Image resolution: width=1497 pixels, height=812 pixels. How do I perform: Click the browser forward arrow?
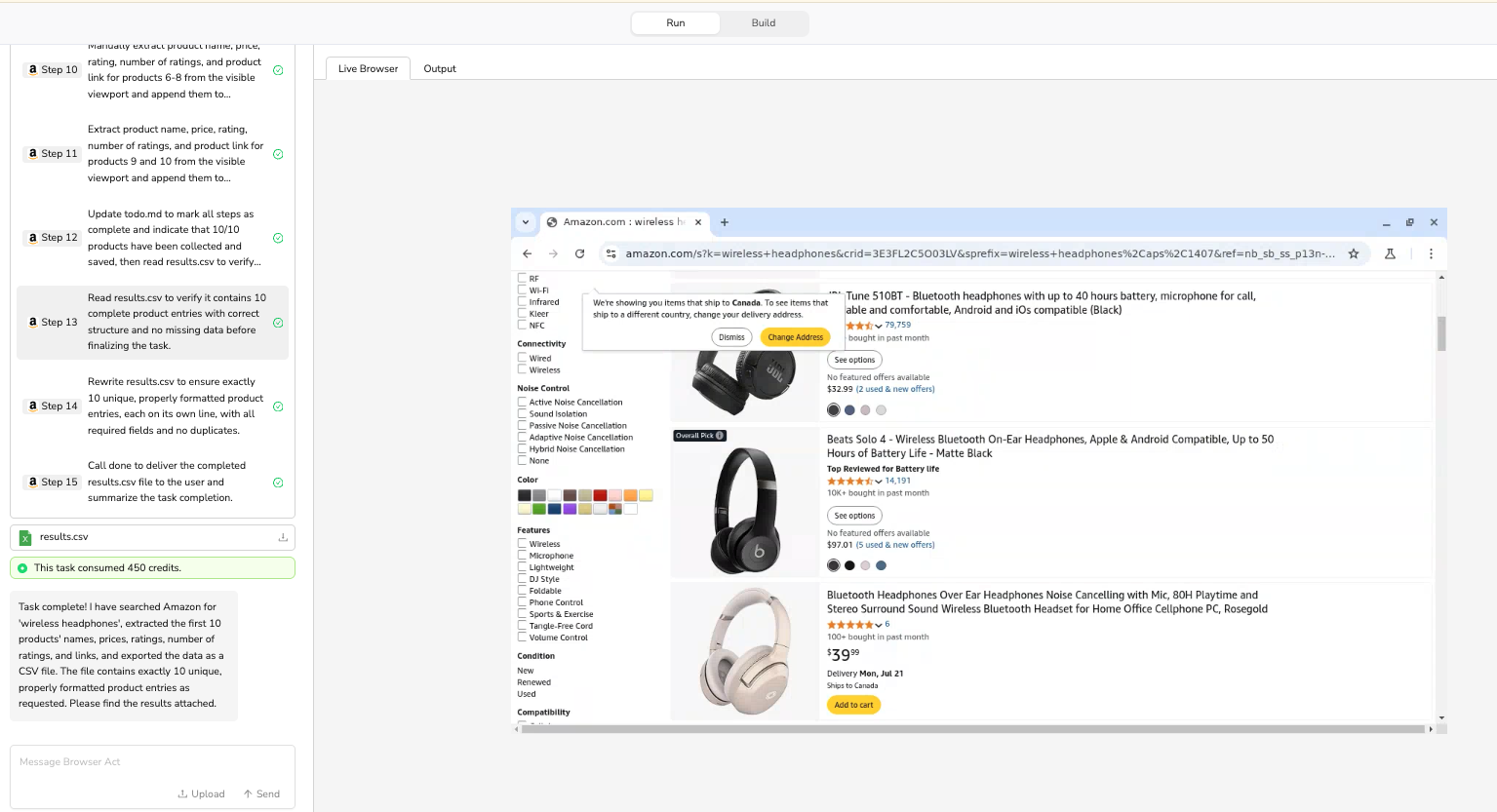(x=554, y=253)
